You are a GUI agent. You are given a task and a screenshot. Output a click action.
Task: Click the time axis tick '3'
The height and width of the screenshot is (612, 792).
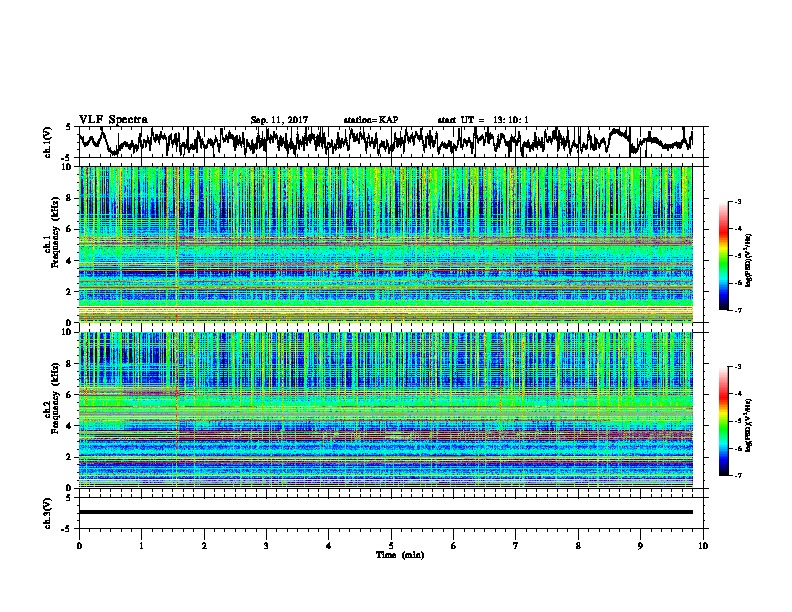pos(266,546)
